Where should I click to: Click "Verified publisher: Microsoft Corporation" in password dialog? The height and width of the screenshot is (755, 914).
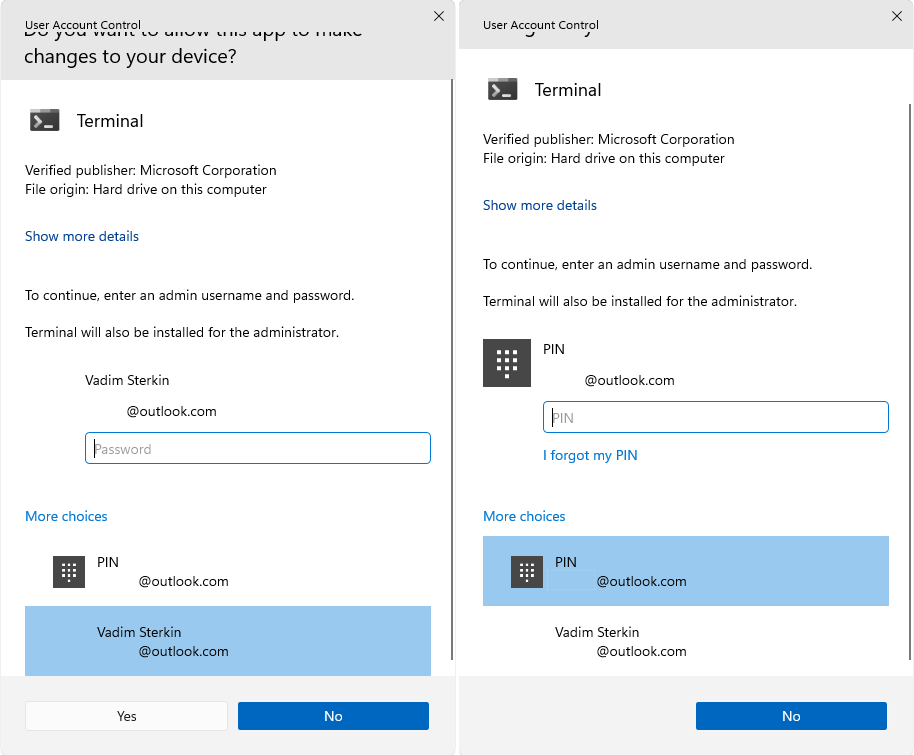click(x=150, y=170)
